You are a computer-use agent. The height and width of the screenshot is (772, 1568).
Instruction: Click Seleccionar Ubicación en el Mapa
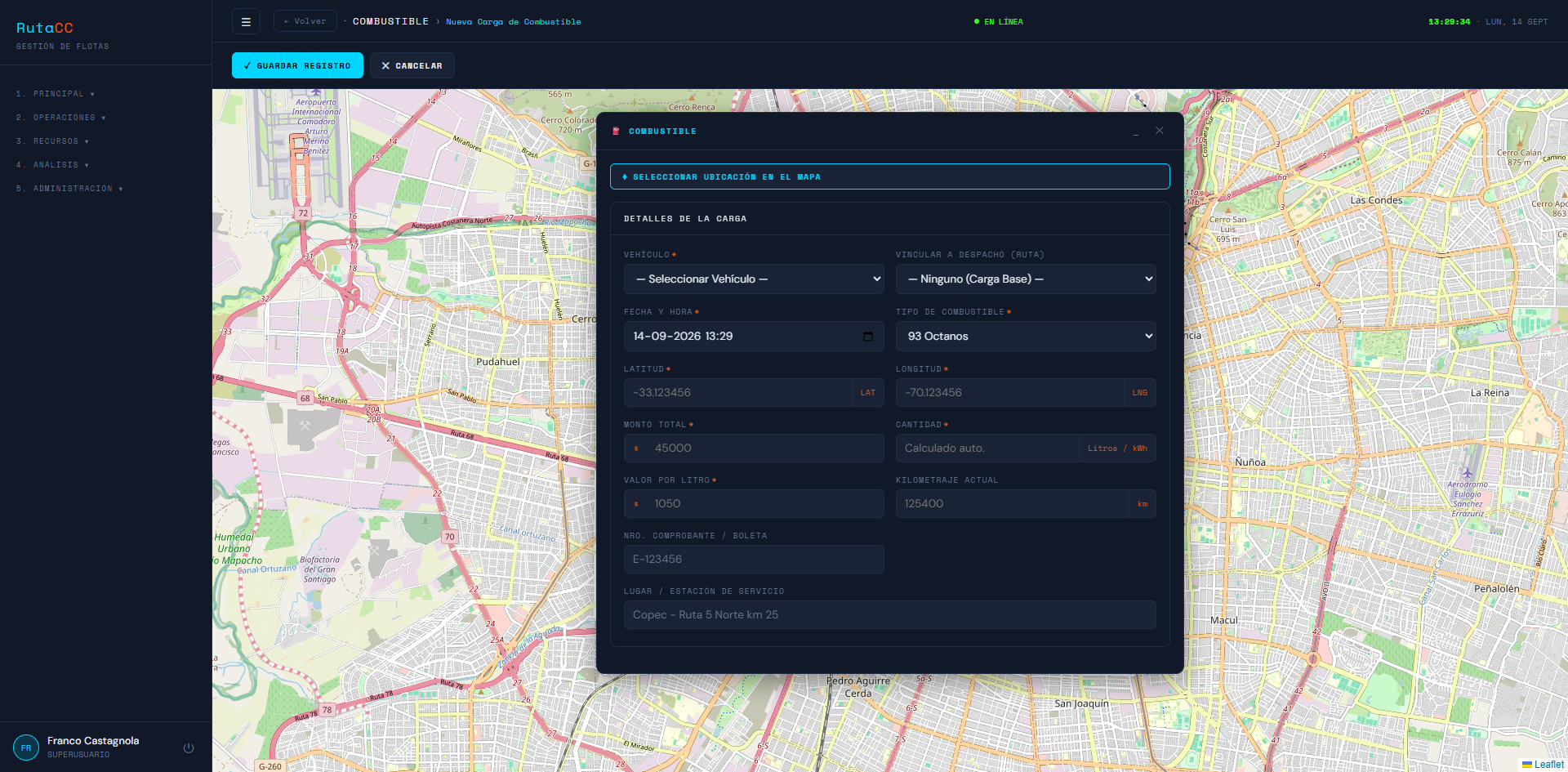890,176
